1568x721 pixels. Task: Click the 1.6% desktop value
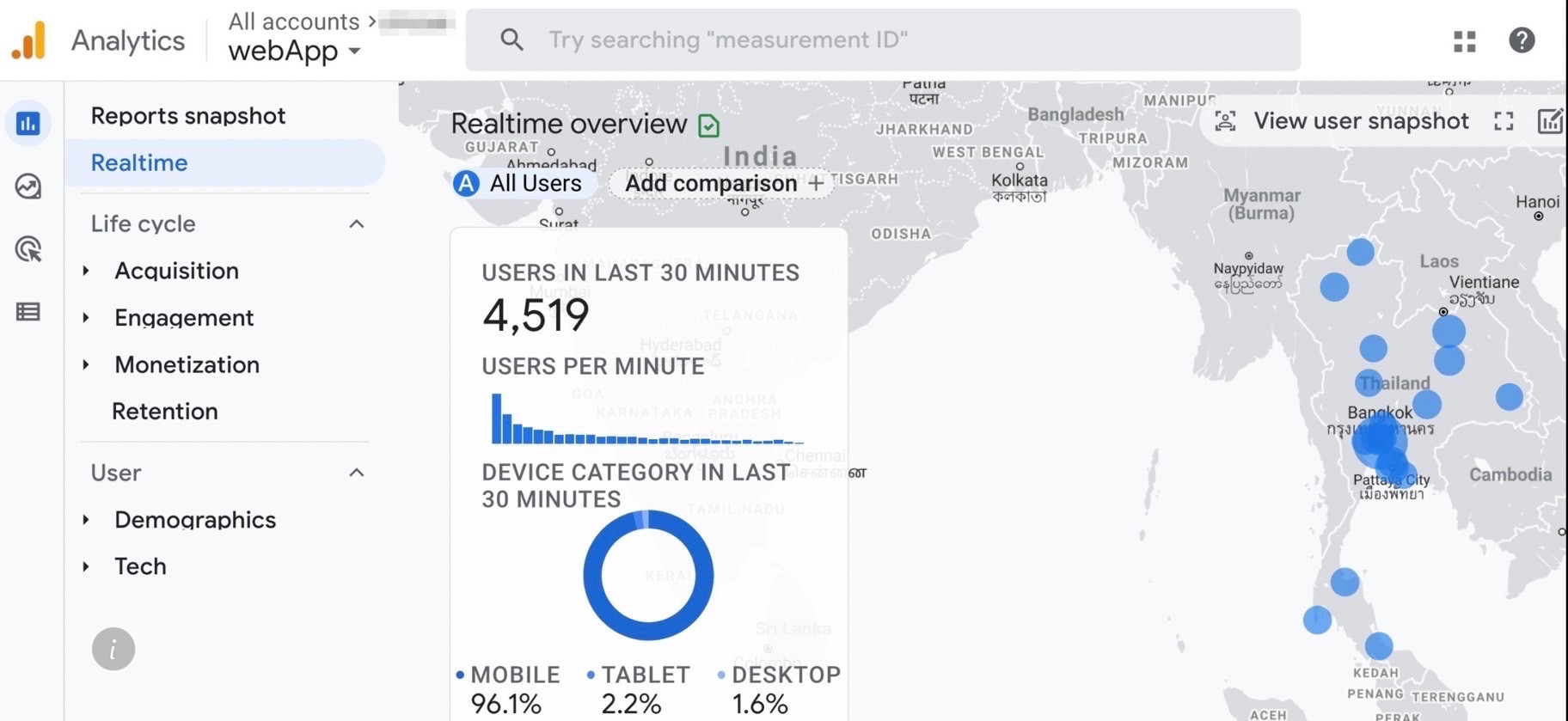click(760, 705)
